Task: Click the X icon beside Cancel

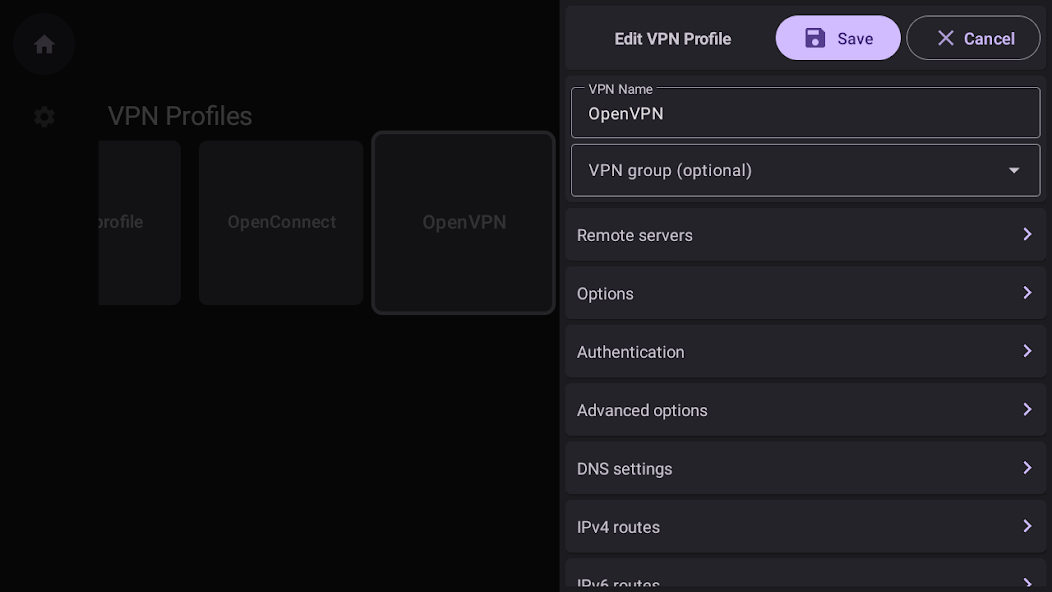Action: pos(945,38)
